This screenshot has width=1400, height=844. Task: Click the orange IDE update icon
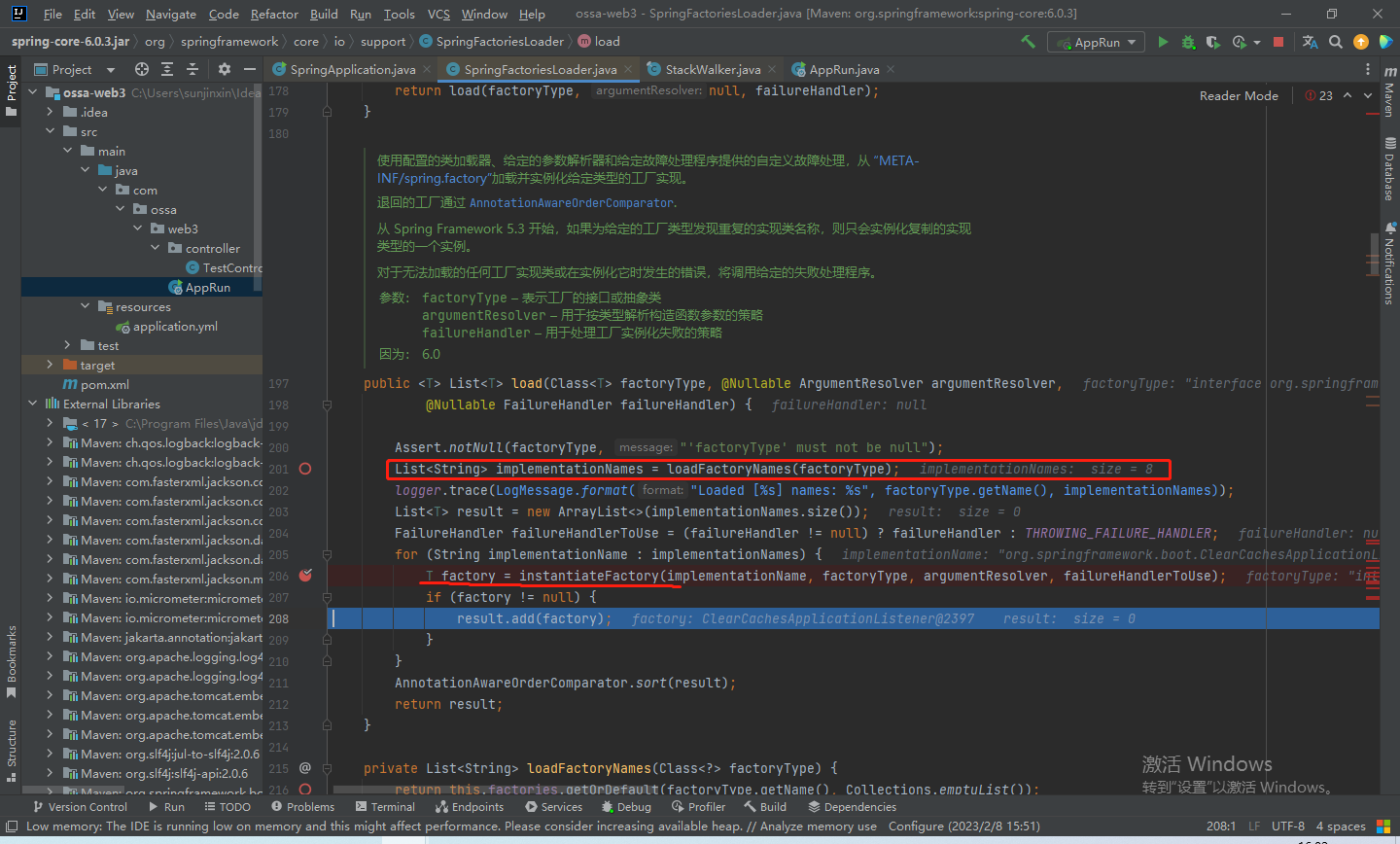pyautogui.click(x=1361, y=42)
